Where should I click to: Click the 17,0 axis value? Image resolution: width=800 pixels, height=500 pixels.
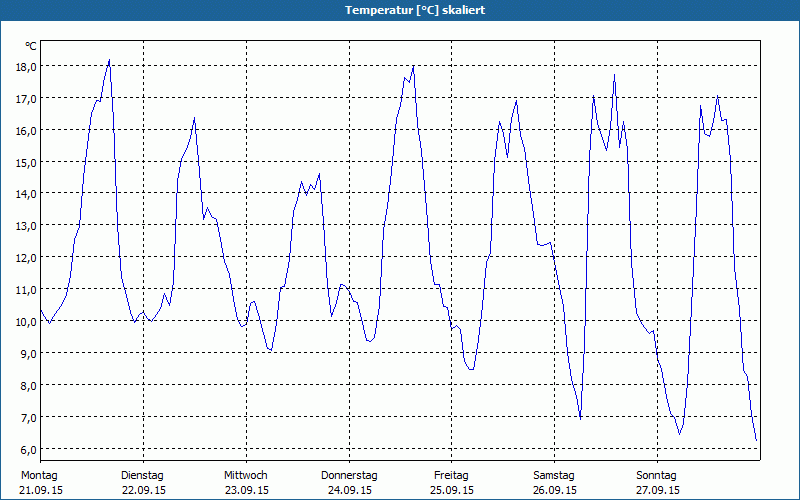tap(26, 98)
